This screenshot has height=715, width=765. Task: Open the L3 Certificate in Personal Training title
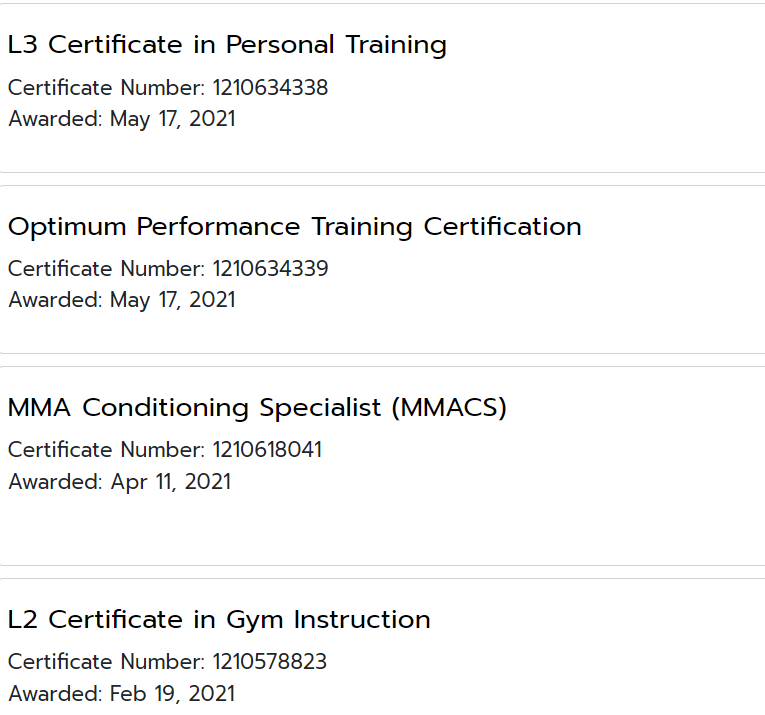click(227, 45)
